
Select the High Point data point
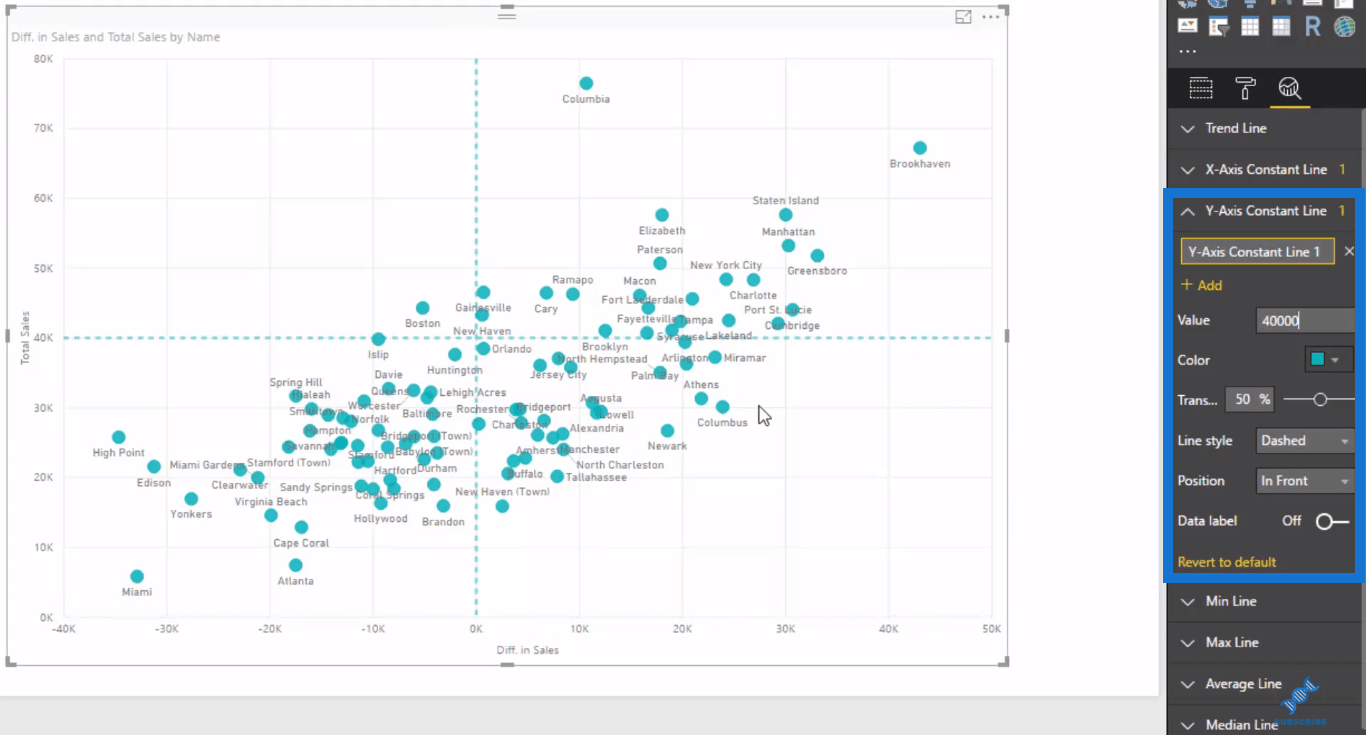point(118,437)
